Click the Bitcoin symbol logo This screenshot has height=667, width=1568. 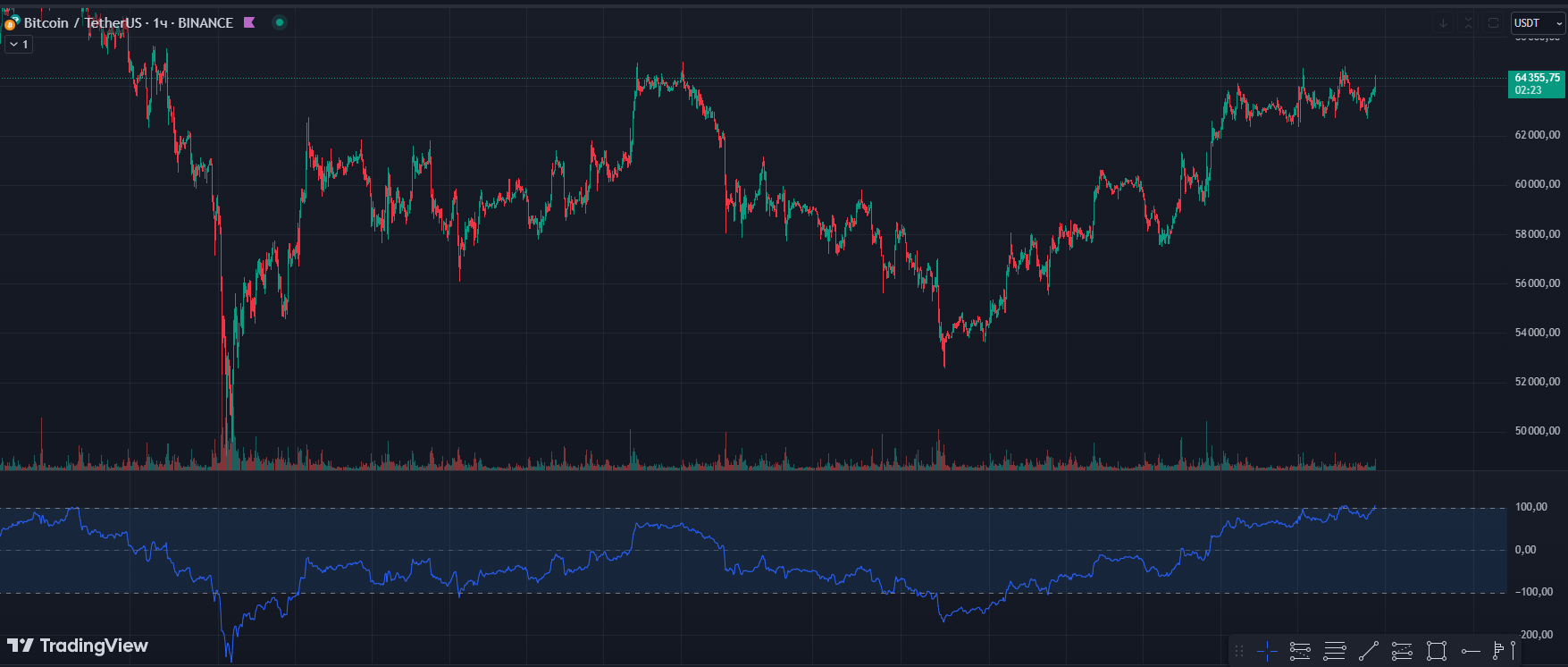click(x=12, y=22)
